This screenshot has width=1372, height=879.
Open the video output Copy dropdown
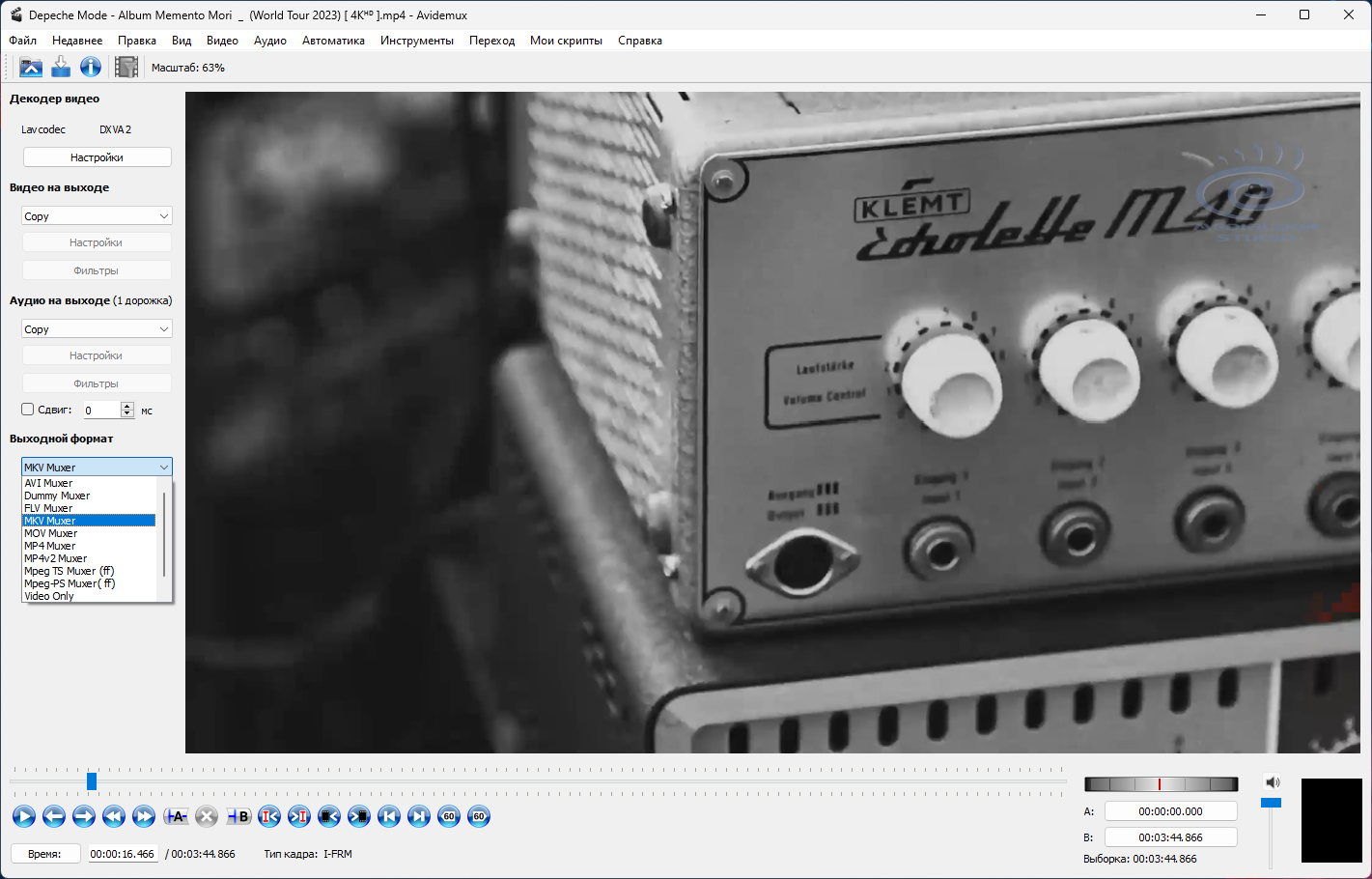(x=97, y=216)
